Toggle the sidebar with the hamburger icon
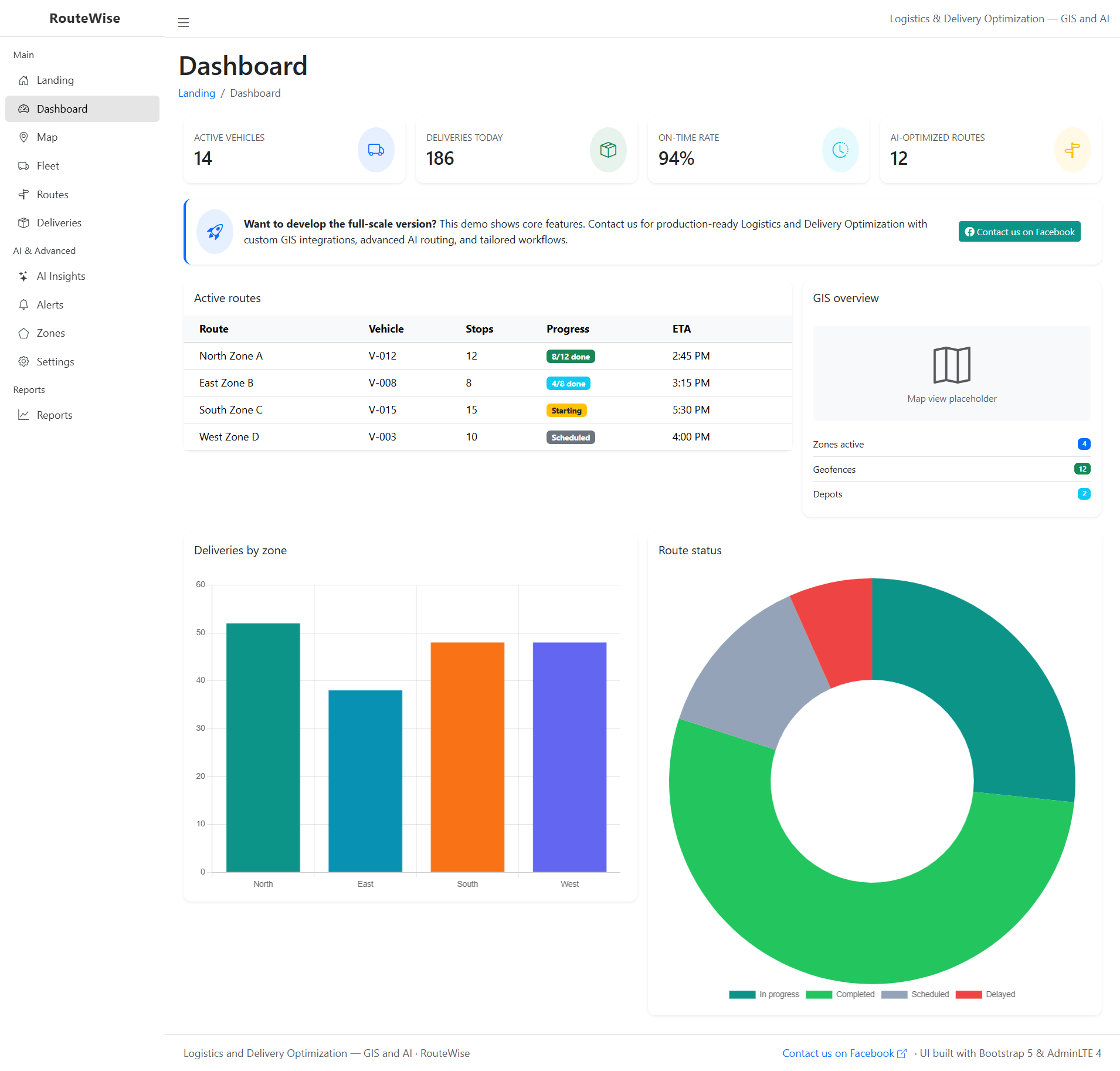Screen dimensions: 1120x1071 point(184,22)
